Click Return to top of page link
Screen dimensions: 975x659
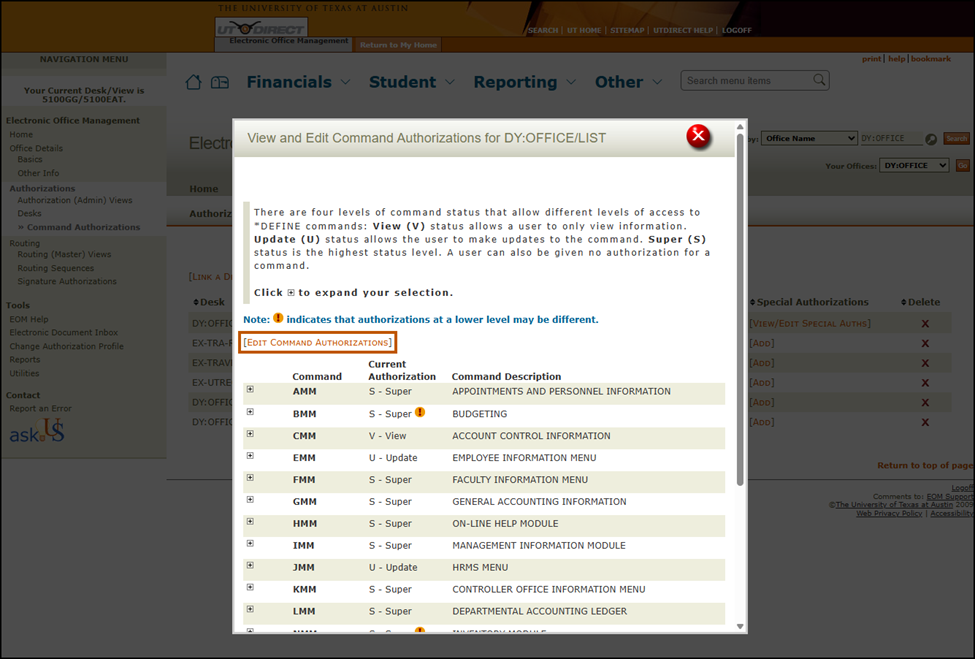pos(925,465)
